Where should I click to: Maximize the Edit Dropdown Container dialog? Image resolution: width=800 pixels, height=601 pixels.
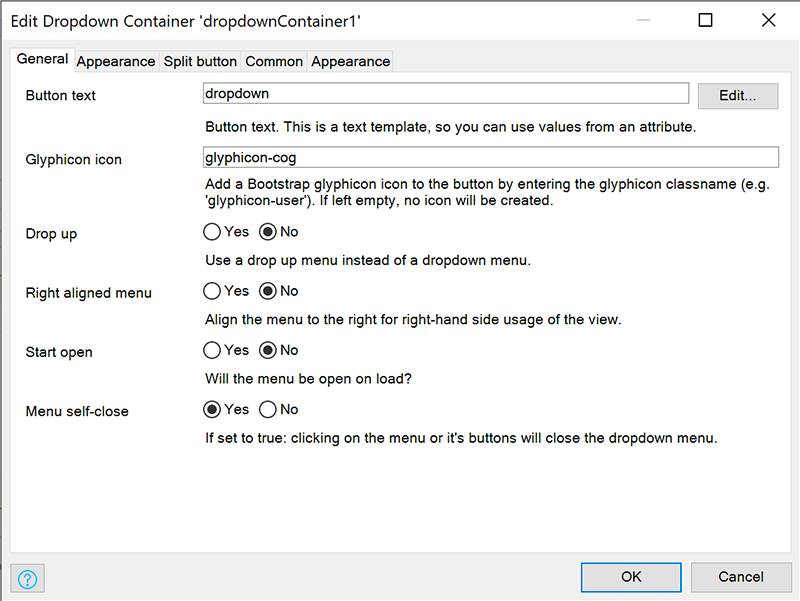705,20
